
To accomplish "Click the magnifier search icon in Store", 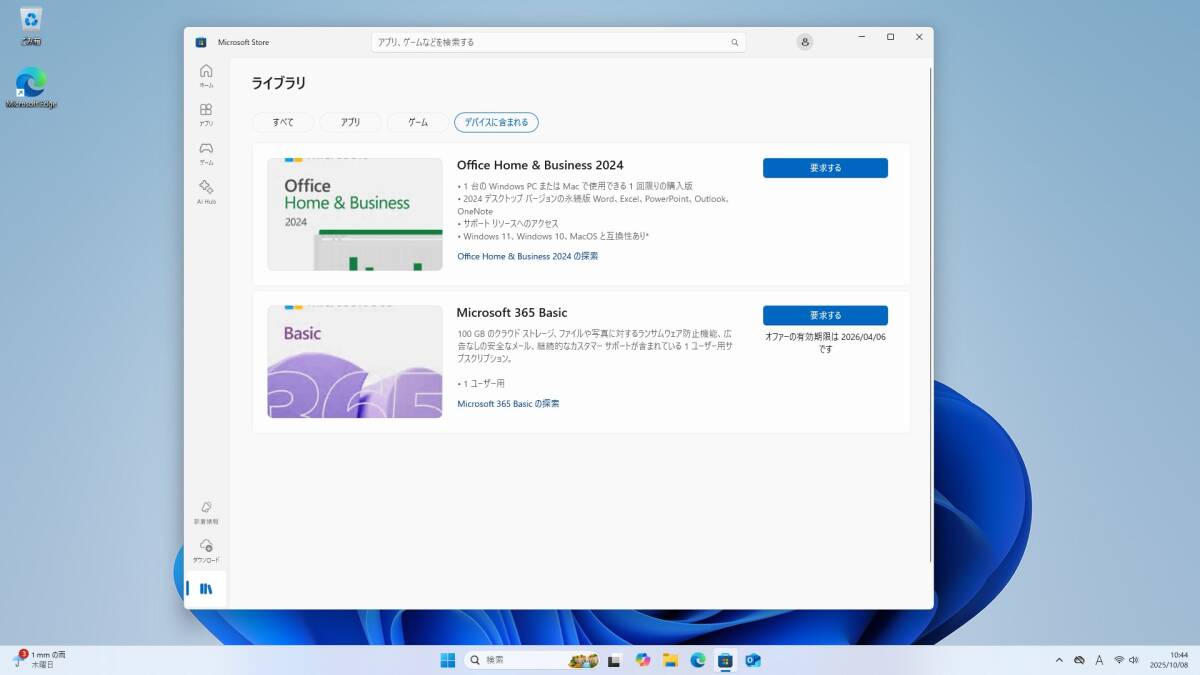I will pyautogui.click(x=735, y=43).
